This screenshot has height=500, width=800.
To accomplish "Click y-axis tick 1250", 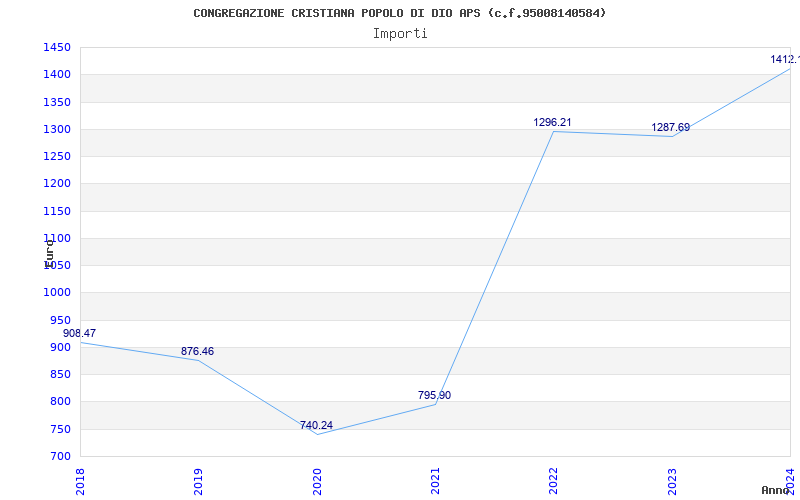I will (57, 156).
